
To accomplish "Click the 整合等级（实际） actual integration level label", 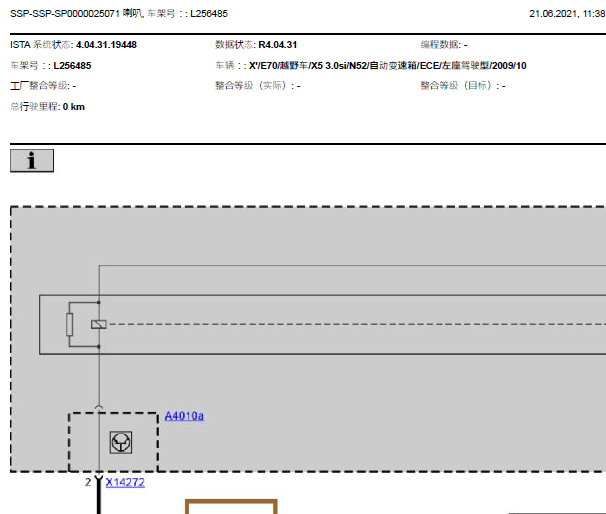I will (x=253, y=86).
